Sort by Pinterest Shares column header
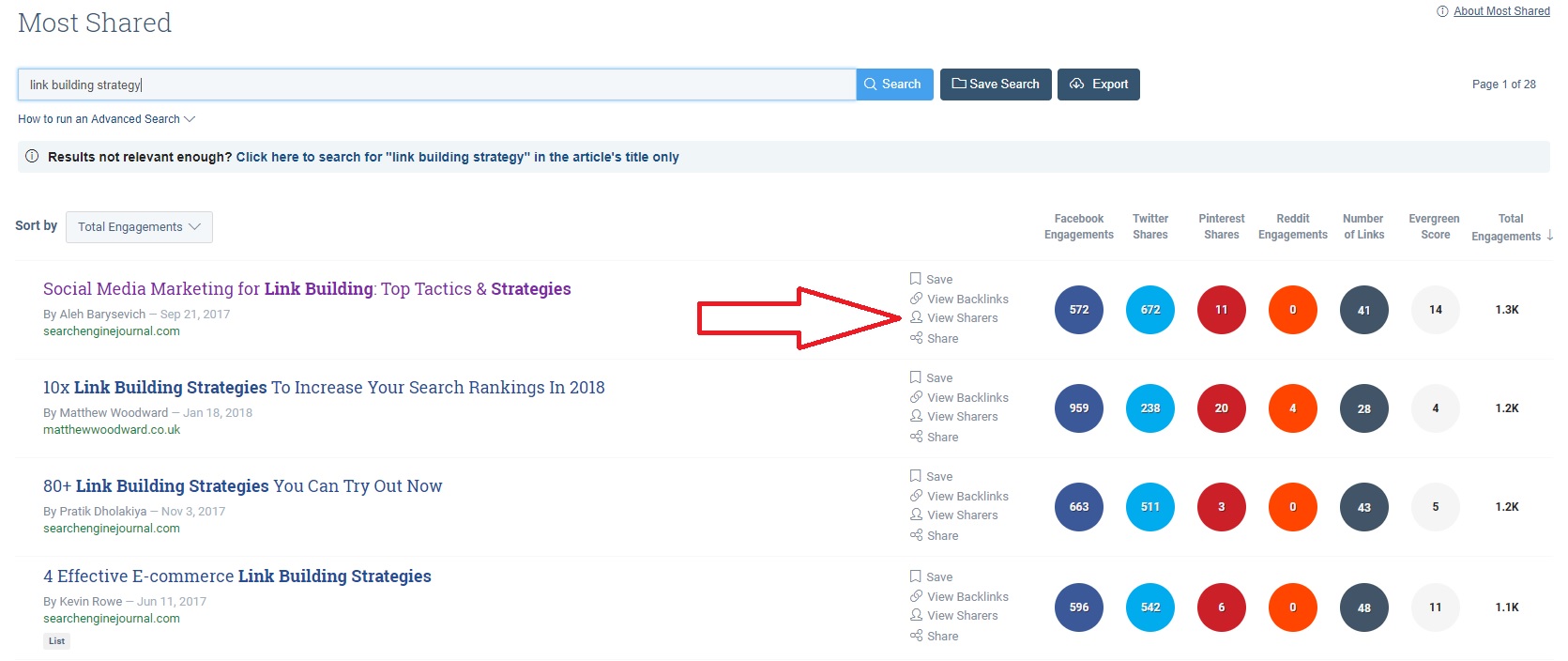 [1222, 227]
